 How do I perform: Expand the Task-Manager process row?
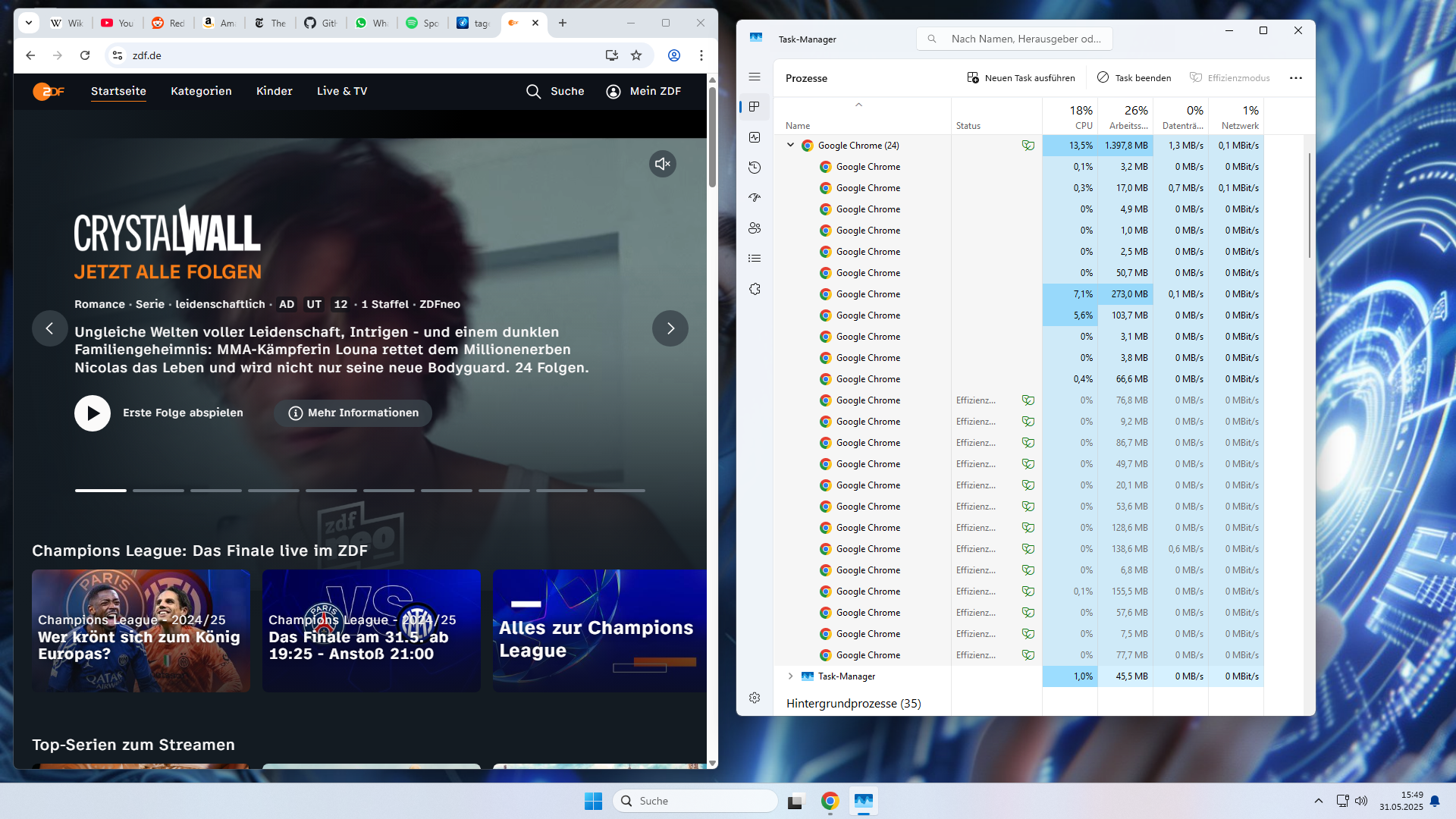tap(790, 676)
